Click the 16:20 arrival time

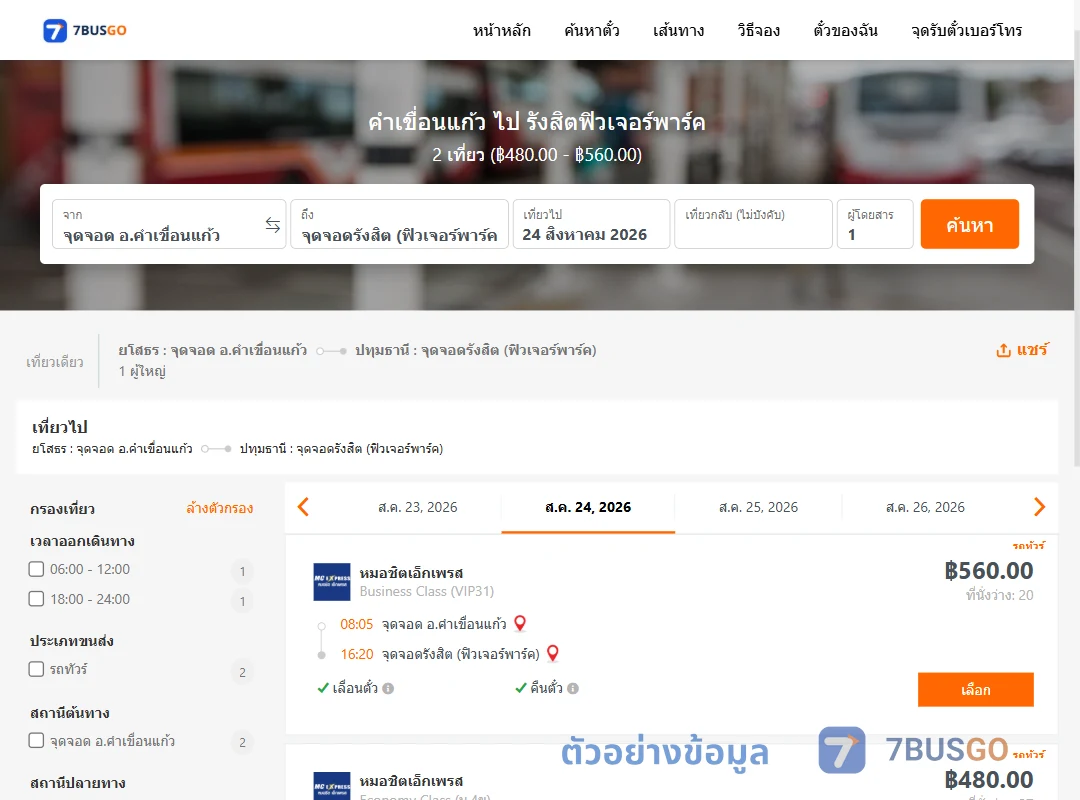(x=357, y=654)
